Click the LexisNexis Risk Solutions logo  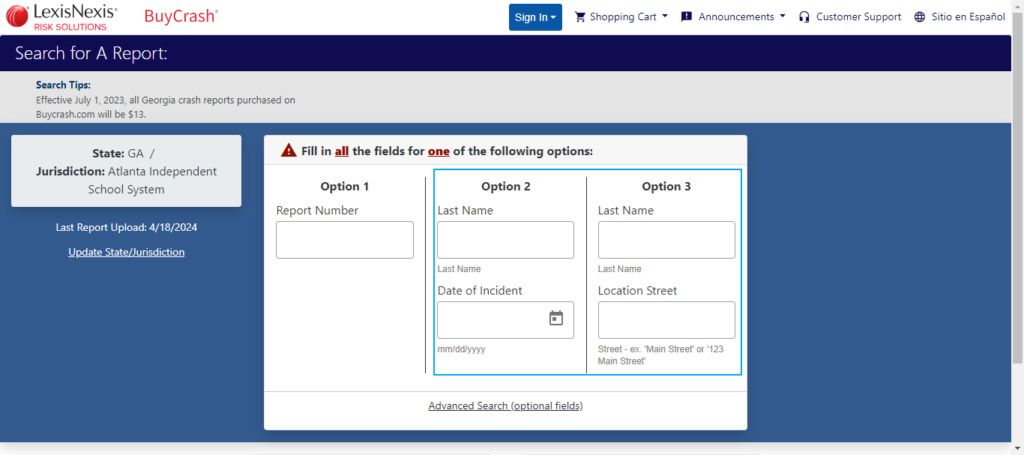[x=61, y=16]
